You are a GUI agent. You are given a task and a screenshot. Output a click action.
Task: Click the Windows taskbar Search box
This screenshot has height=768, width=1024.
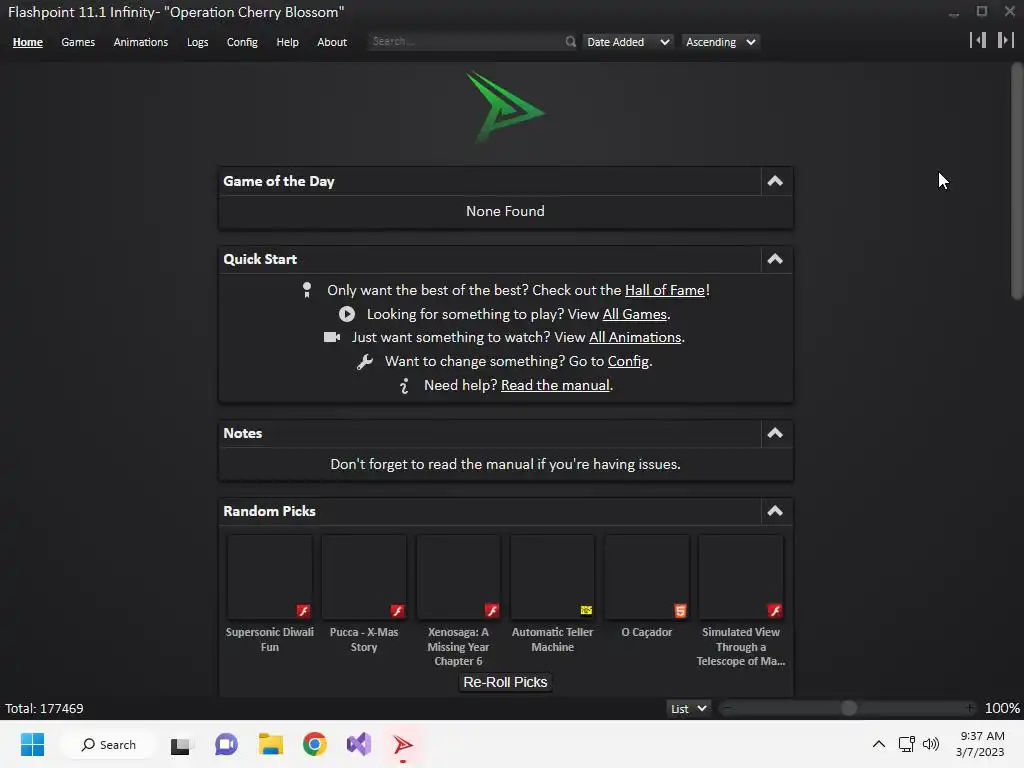[108, 744]
